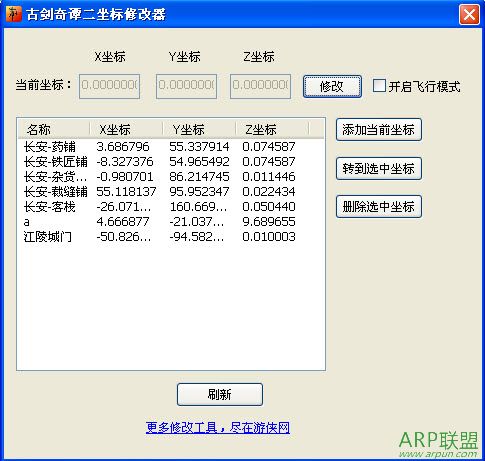
Task: Sort list by X坐标 column header
Action: [x=126, y=129]
